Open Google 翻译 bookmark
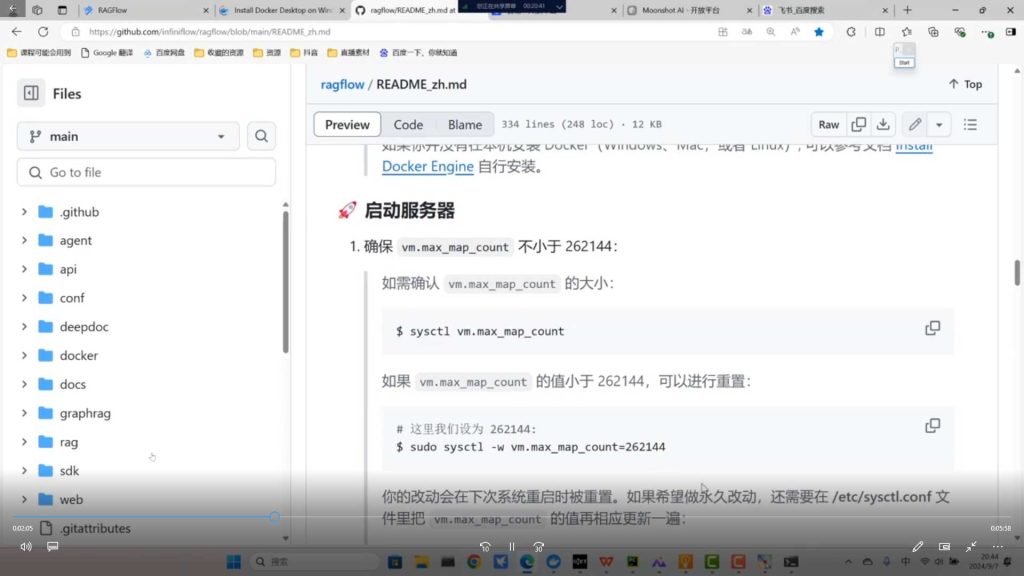Viewport: 1024px width, 576px height. pyautogui.click(x=106, y=53)
